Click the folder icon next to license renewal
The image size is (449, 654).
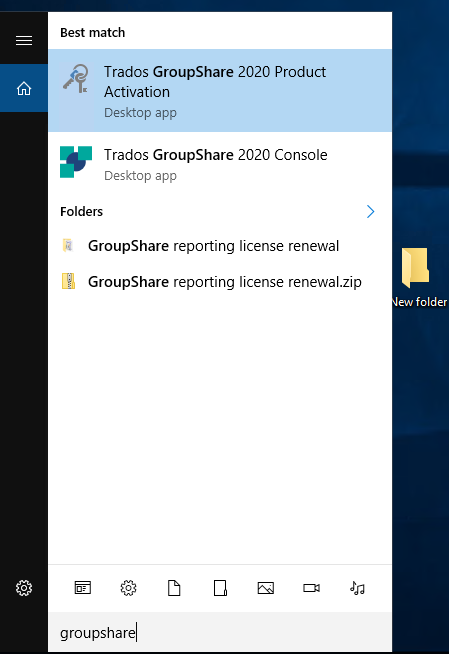click(68, 246)
